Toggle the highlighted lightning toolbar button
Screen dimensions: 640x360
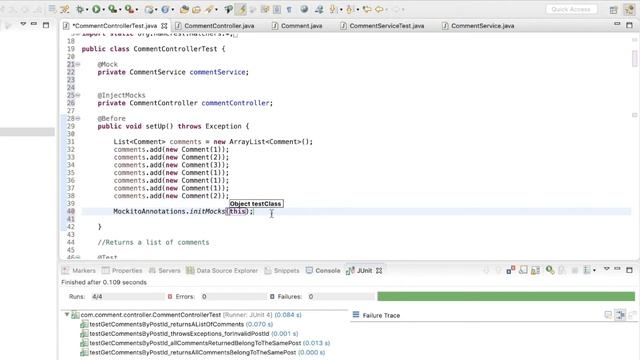point(241,9)
